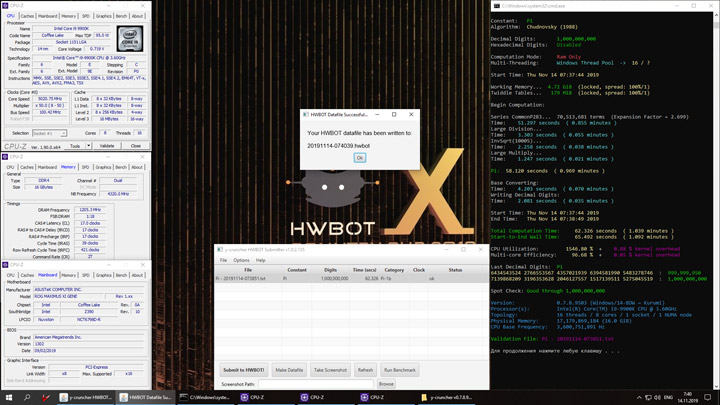Open the notification center icon

click(708, 398)
